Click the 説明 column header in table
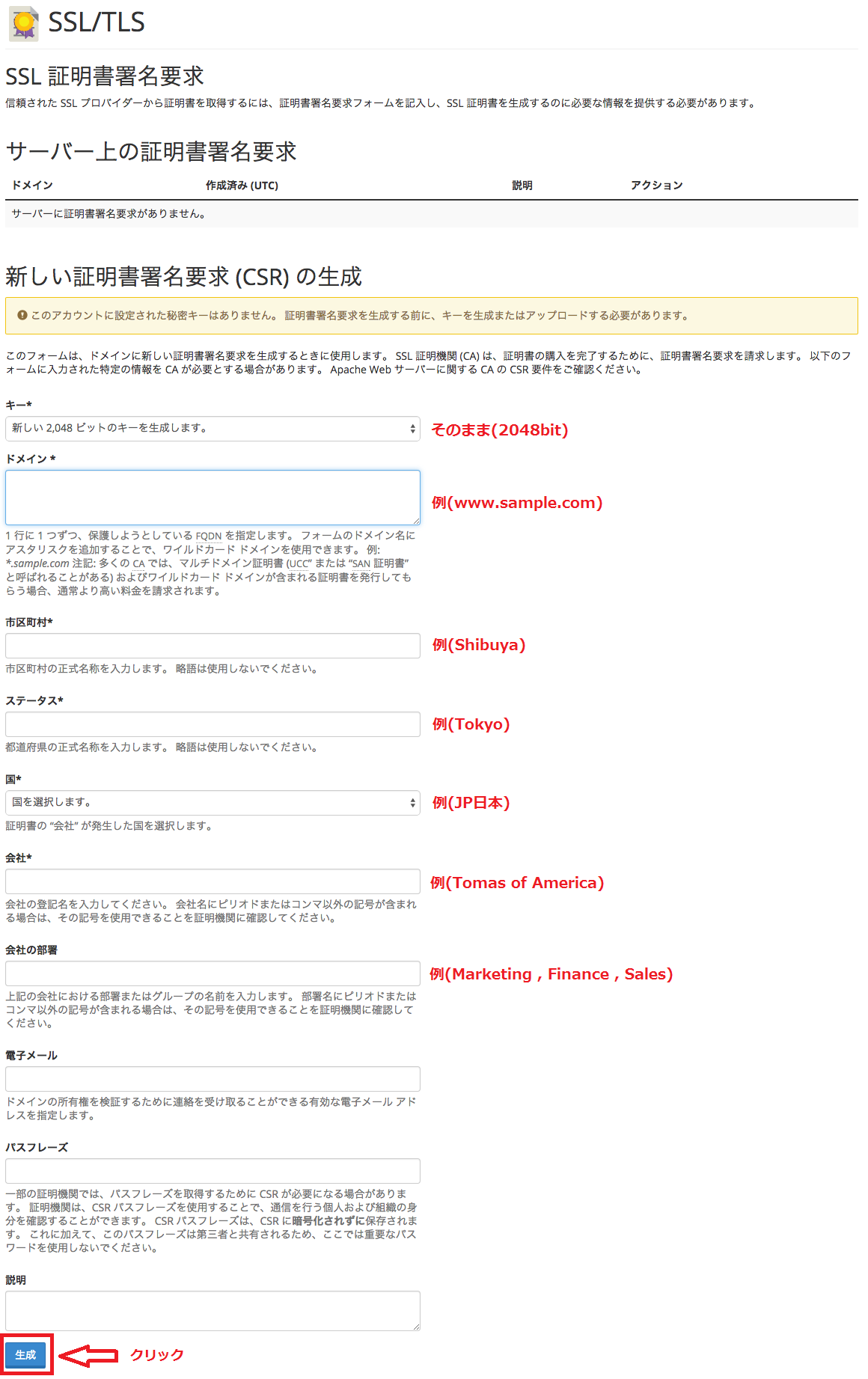 (522, 186)
